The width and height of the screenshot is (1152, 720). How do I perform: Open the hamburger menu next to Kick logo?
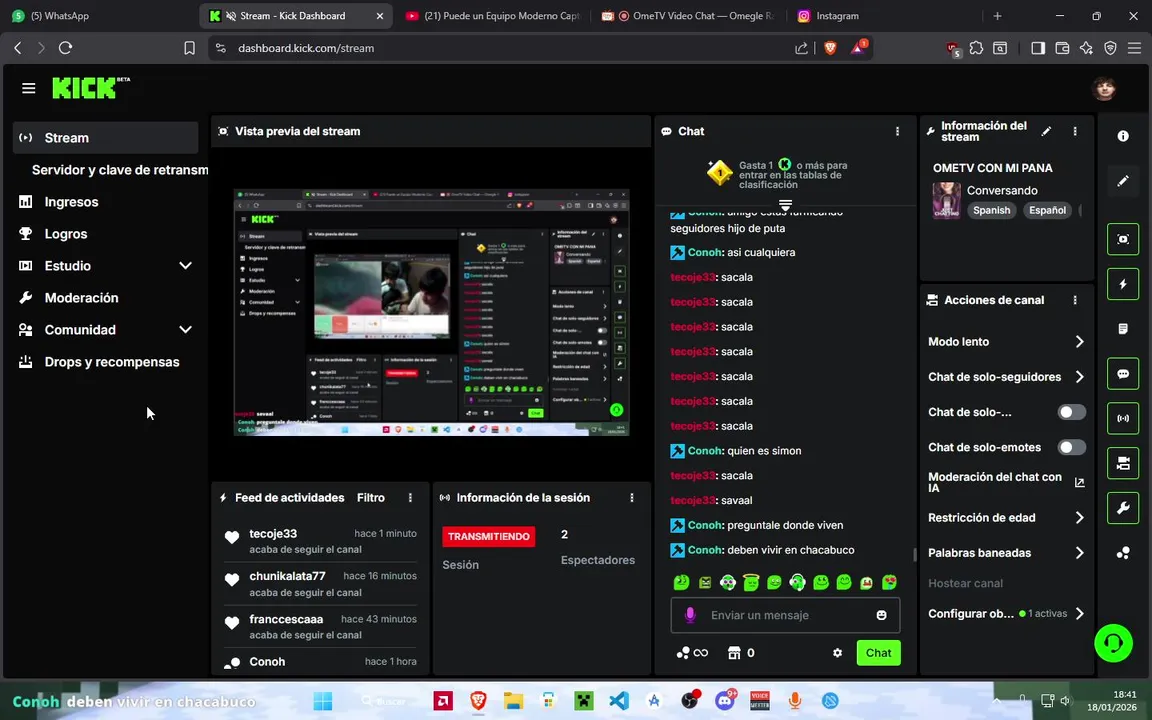[x=29, y=89]
